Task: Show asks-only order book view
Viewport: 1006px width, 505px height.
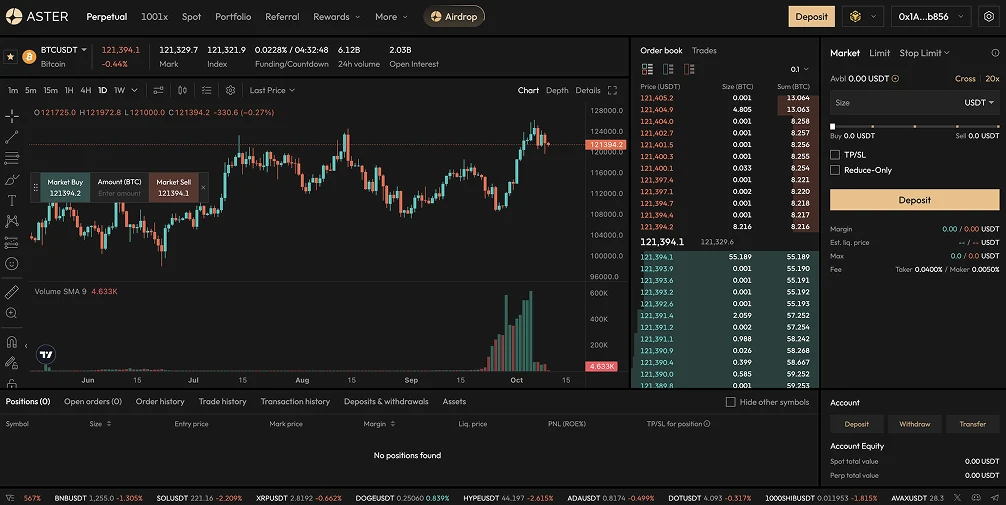Action: 689,69
